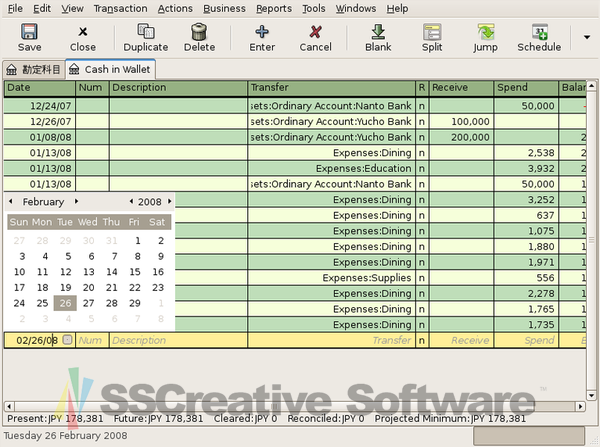Image resolution: width=600 pixels, height=447 pixels.
Task: Click the Split transaction icon
Action: (432, 31)
